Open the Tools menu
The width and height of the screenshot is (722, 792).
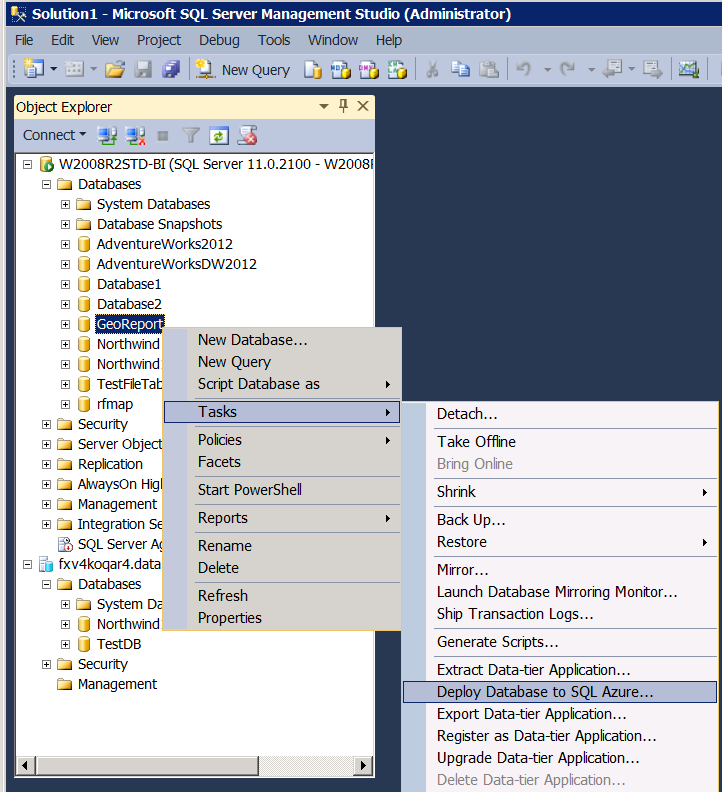tap(274, 40)
